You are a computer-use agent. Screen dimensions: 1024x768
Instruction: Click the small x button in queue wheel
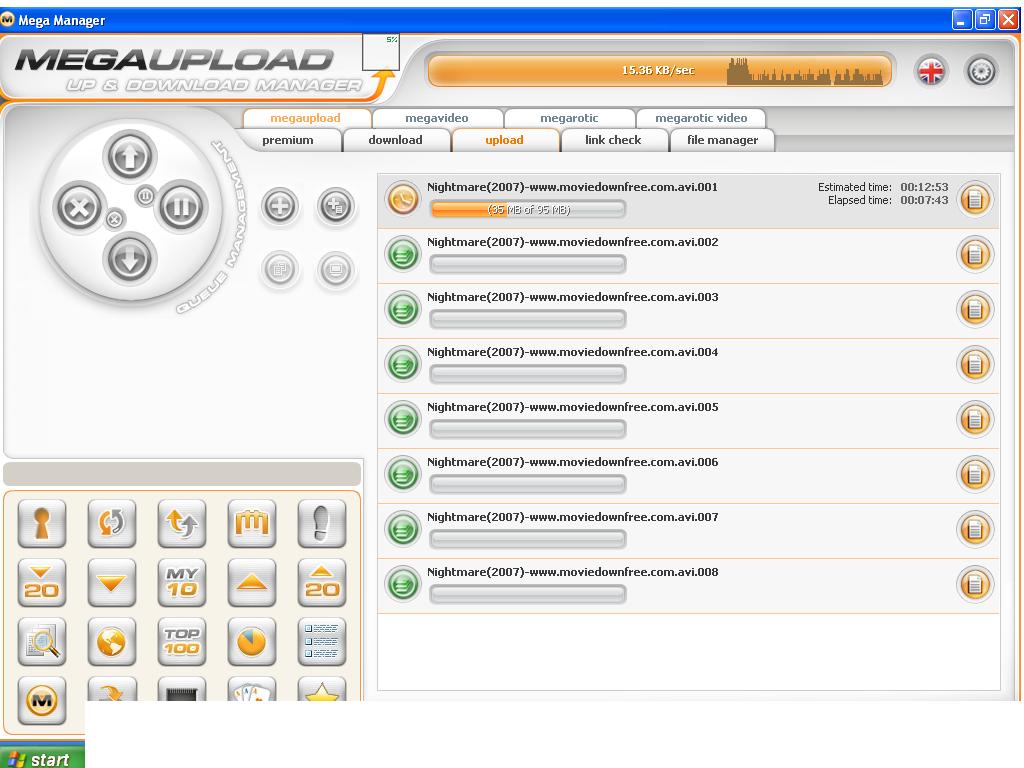114,219
